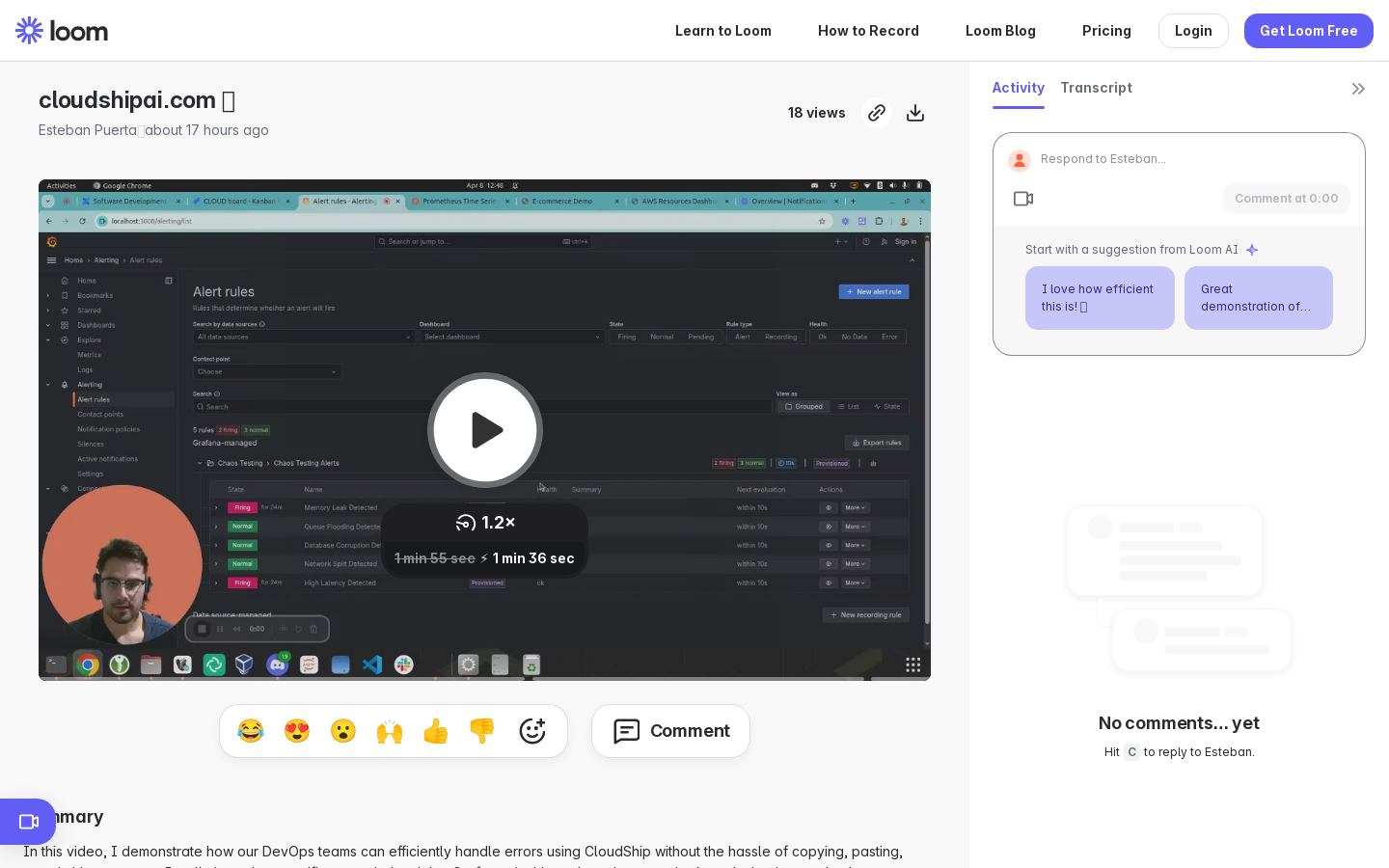Open Loom Blog in the navigation
The height and width of the screenshot is (868, 1389).
coord(1000,31)
